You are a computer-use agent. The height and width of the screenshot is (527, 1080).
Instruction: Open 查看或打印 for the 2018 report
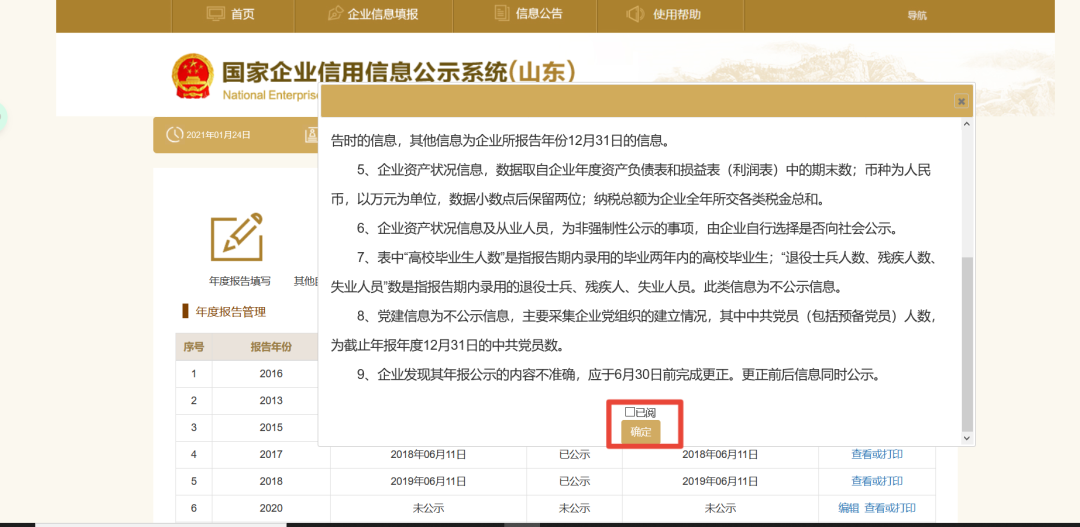pyautogui.click(x=877, y=481)
